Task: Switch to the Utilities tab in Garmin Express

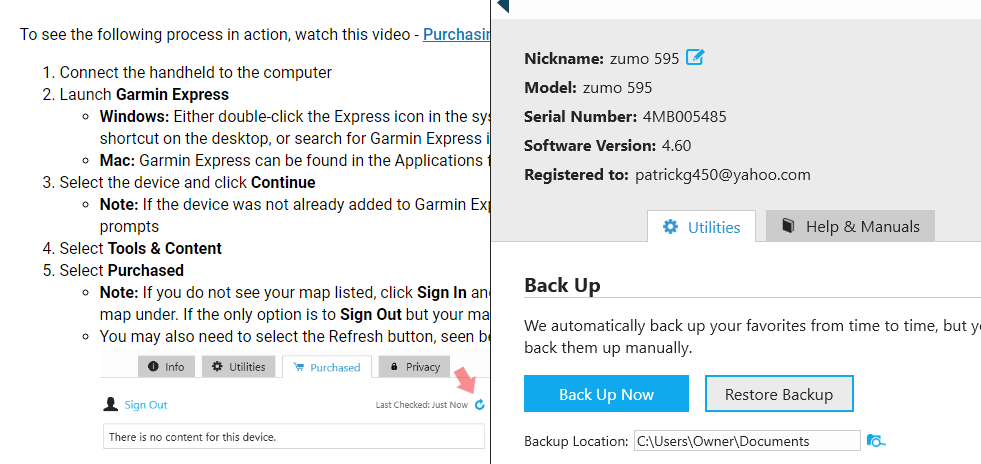Action: (701, 226)
